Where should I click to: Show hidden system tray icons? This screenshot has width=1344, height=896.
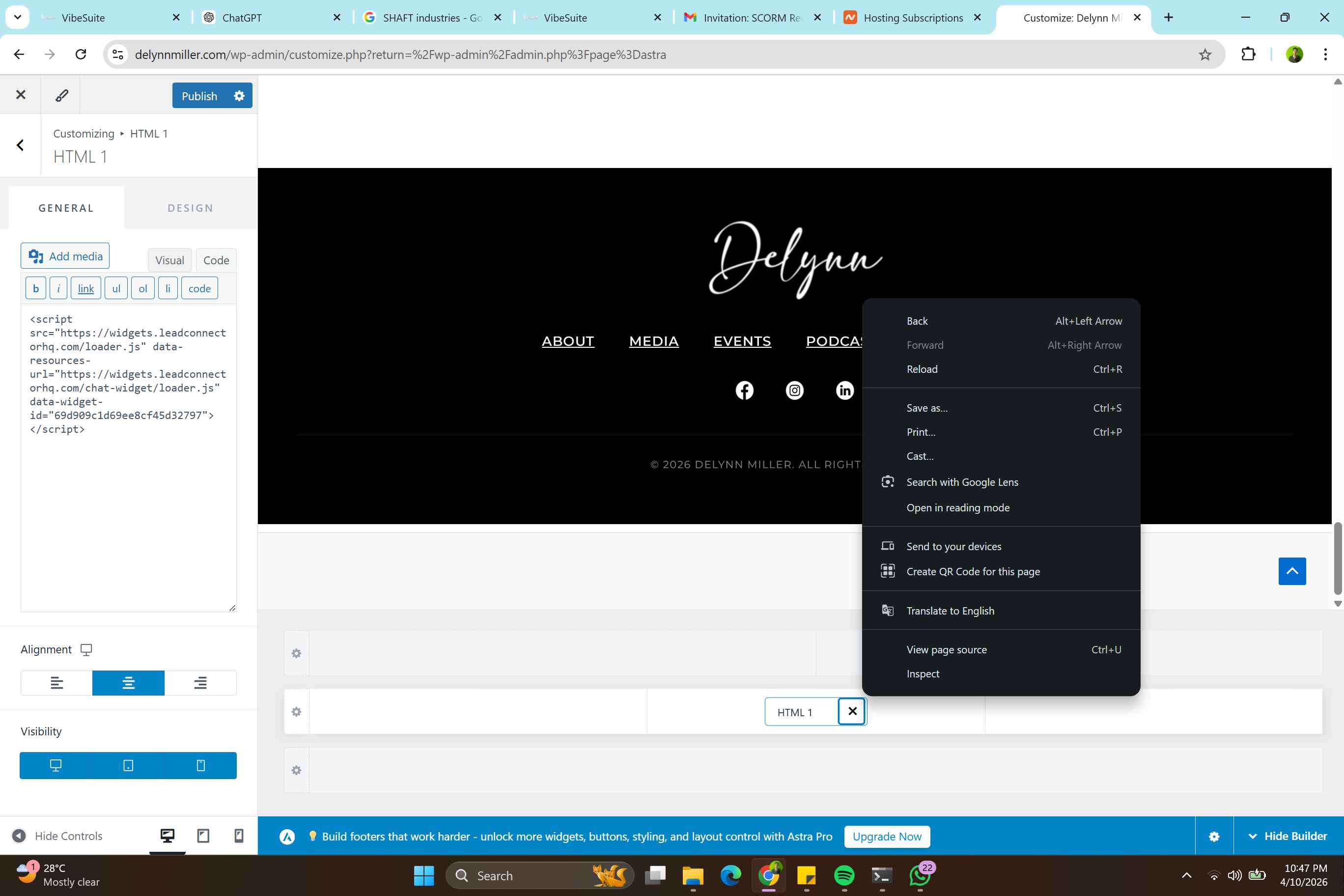click(1186, 875)
